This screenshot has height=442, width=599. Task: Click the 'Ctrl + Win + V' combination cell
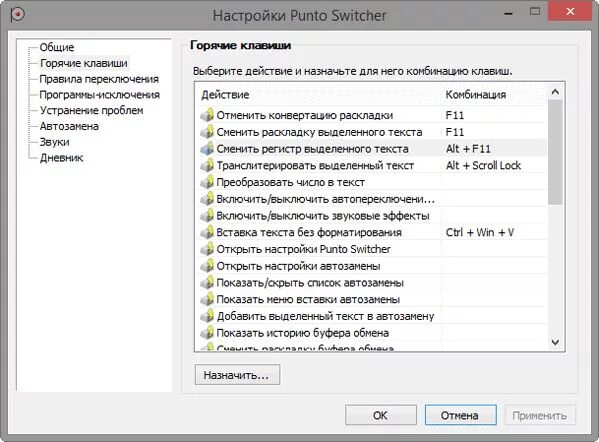(x=480, y=232)
